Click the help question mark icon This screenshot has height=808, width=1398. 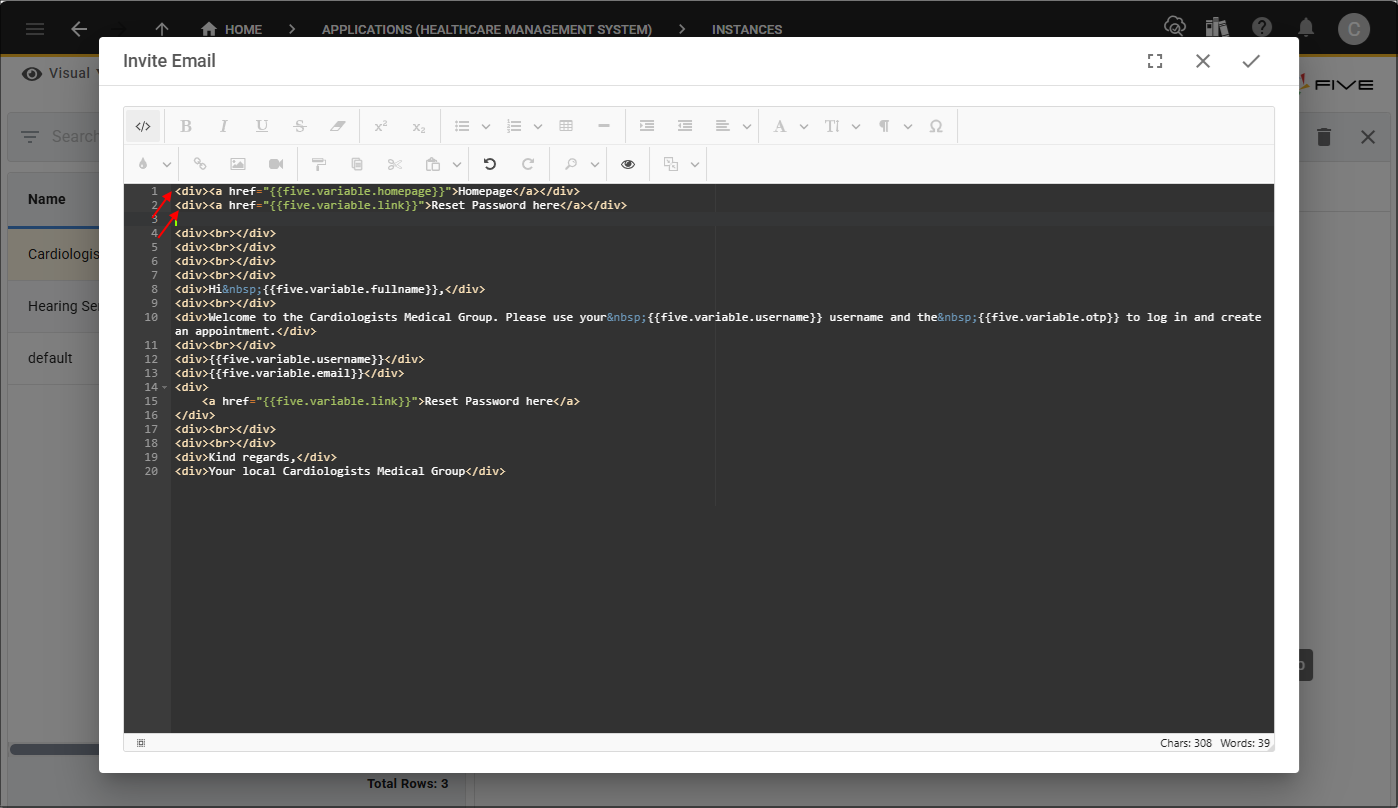click(x=1263, y=27)
